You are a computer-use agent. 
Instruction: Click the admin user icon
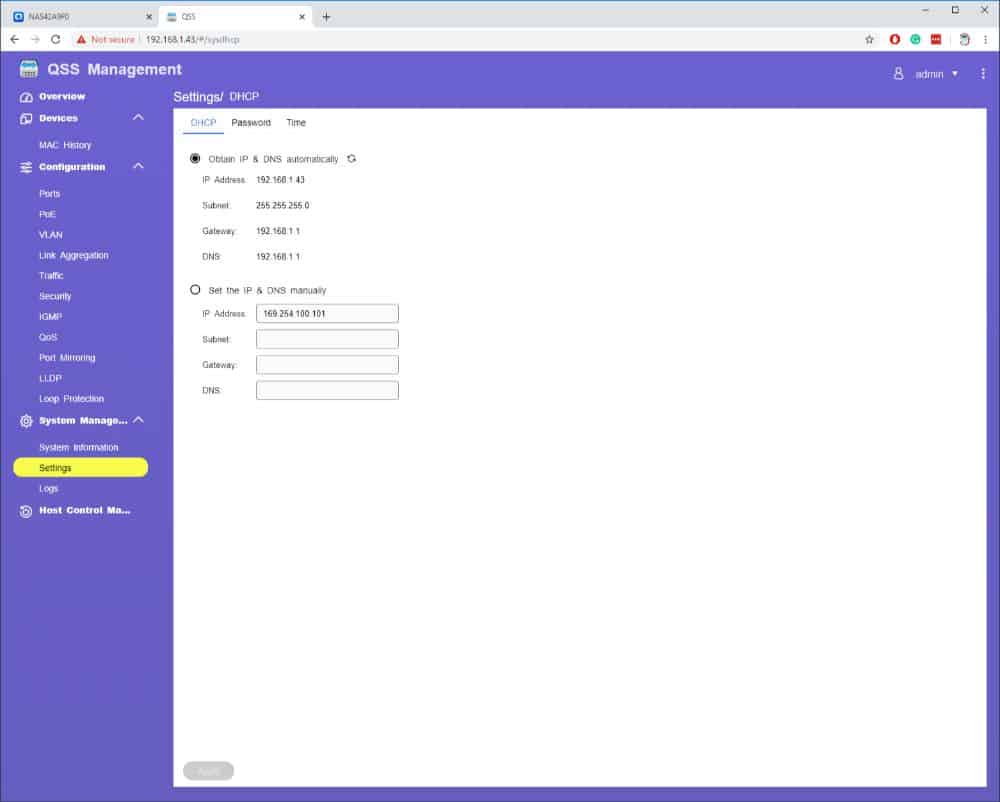coord(898,74)
